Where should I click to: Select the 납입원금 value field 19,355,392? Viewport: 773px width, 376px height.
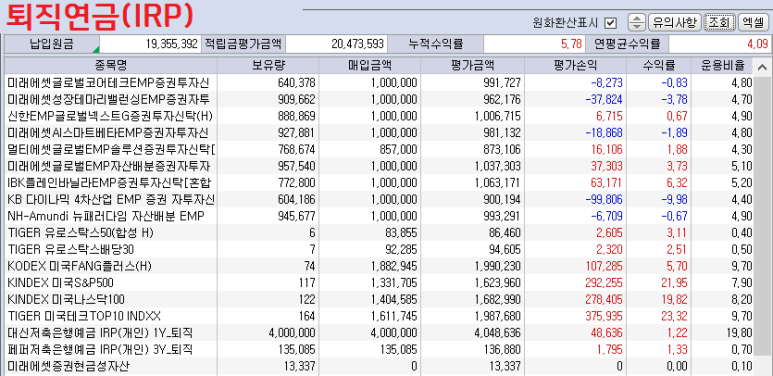(x=151, y=44)
